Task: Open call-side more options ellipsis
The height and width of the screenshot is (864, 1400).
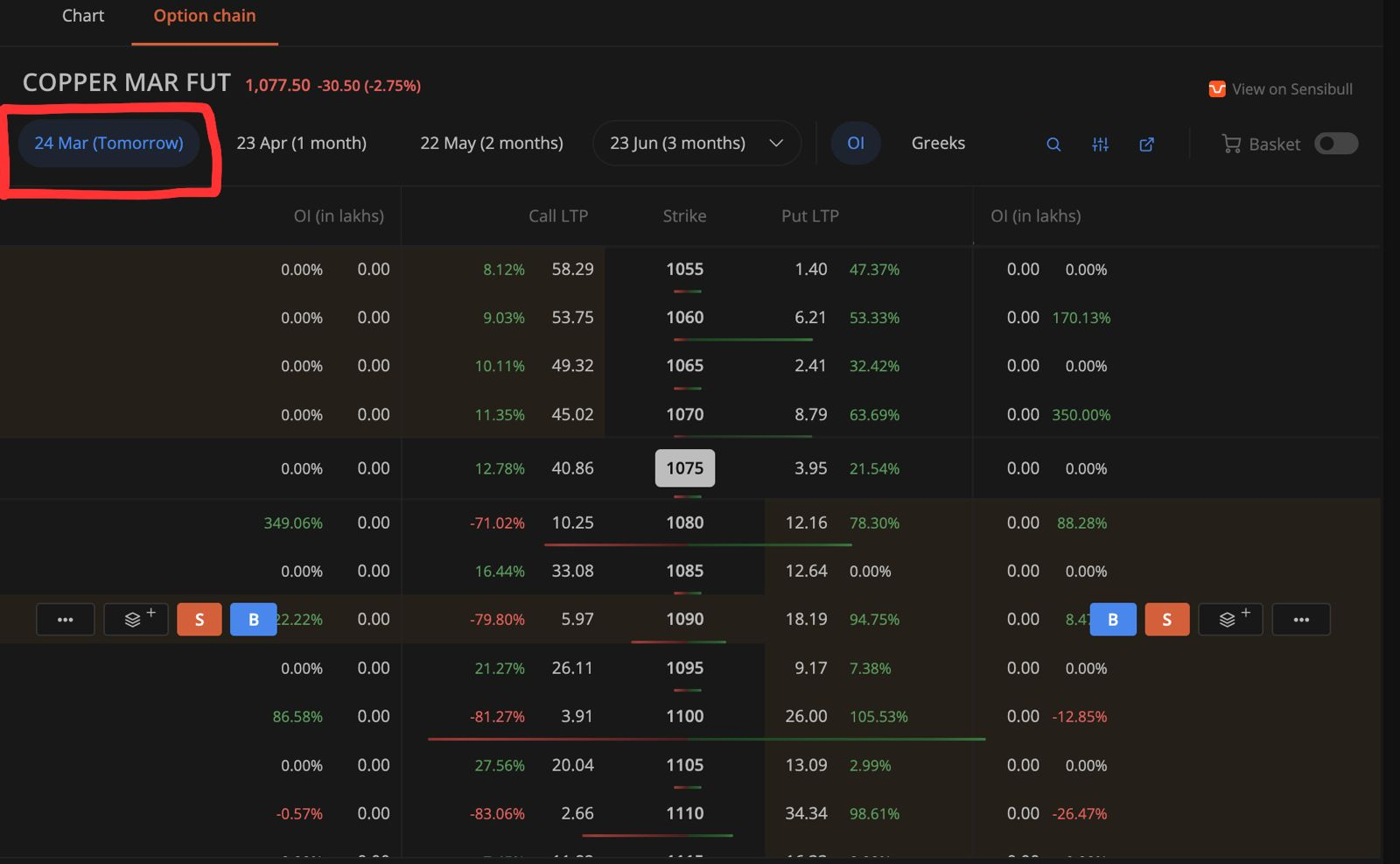Action: coord(66,619)
